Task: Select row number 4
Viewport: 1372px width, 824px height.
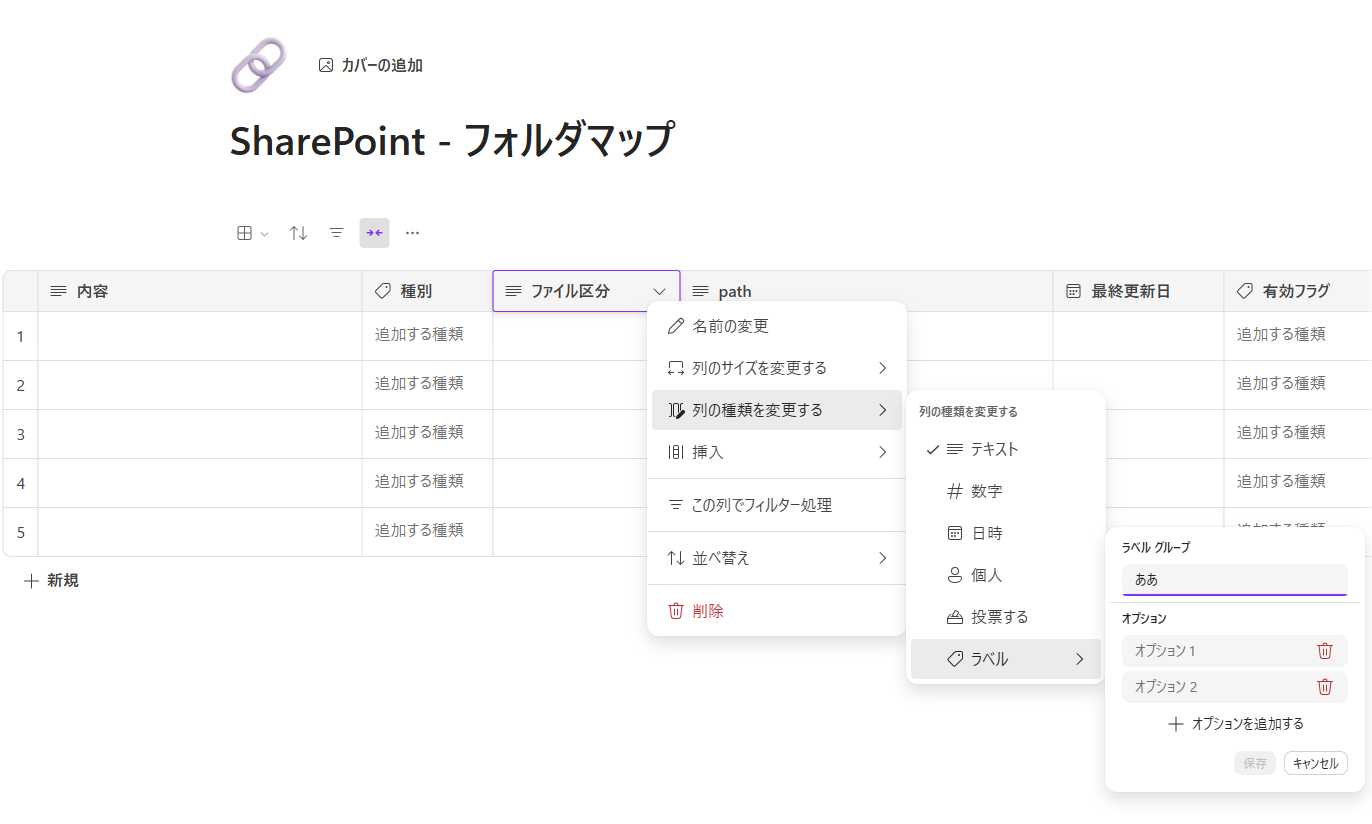Action: [x=20, y=483]
